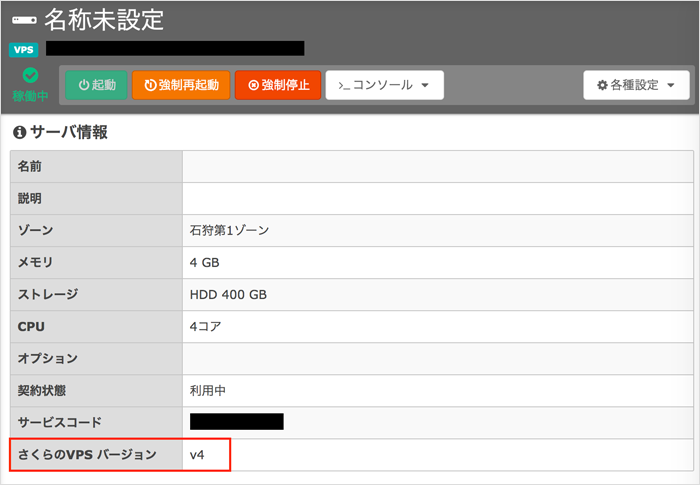The width and height of the screenshot is (700, 485).
Task: Click the 4コア CPU value
Action: pyautogui.click(x=206, y=326)
